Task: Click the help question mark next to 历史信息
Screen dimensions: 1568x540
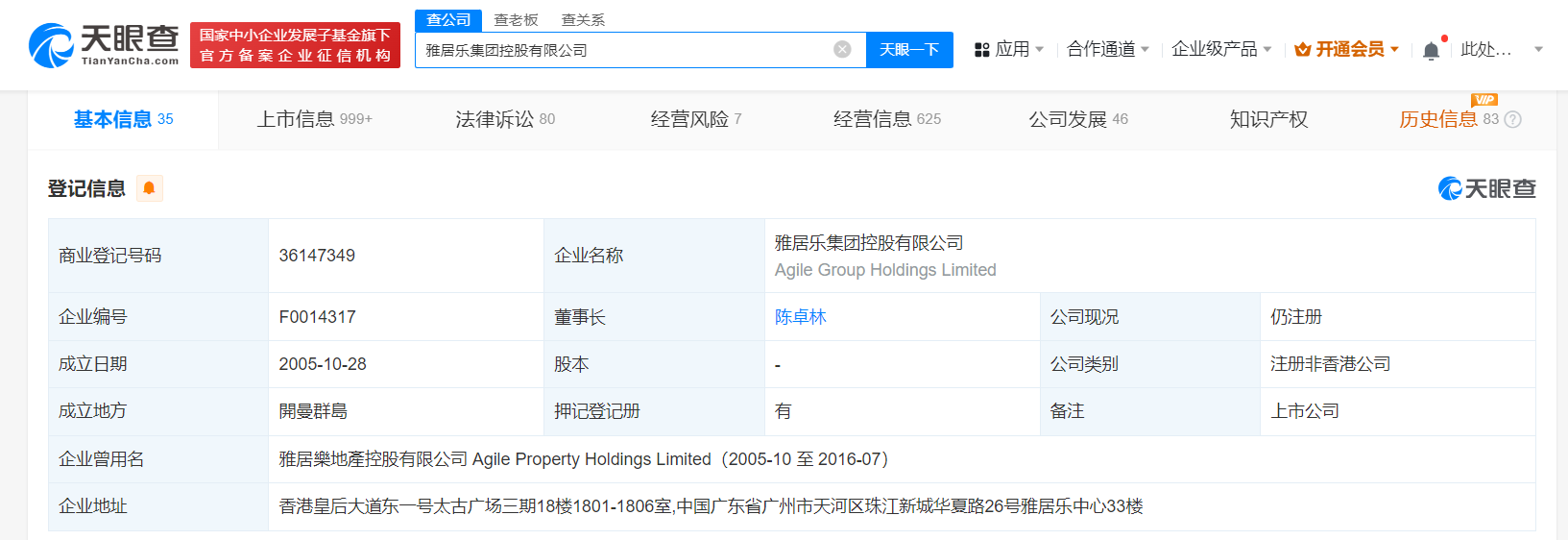Action: [1512, 119]
